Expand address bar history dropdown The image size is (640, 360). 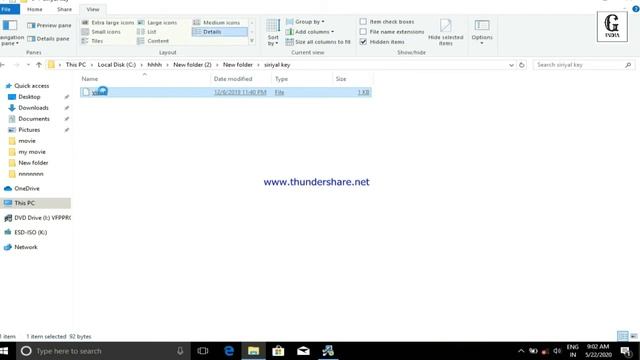(511, 65)
